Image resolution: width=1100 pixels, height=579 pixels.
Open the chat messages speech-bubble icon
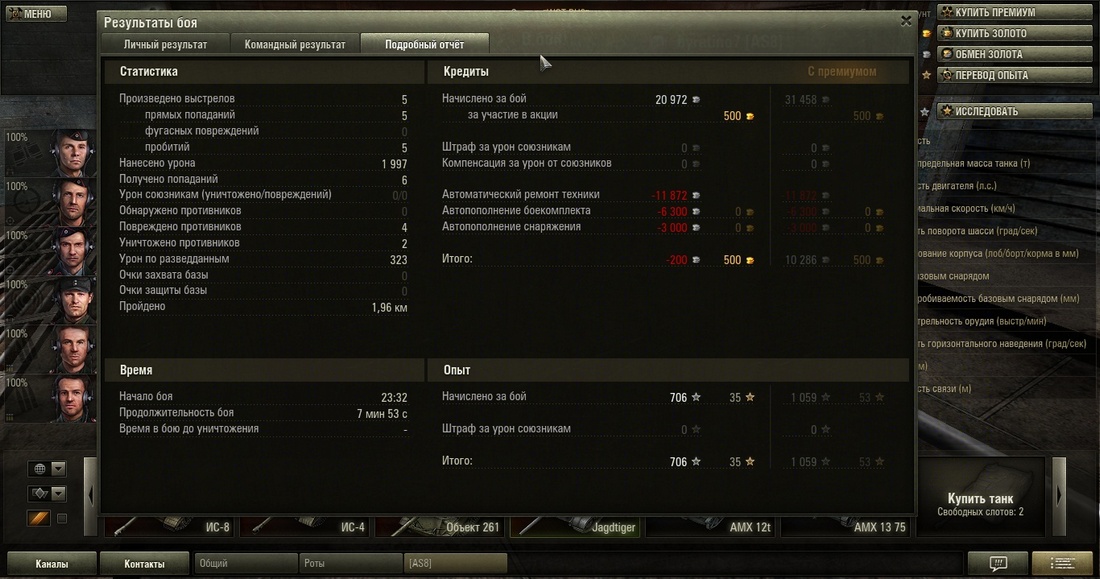pyautogui.click(x=997, y=563)
